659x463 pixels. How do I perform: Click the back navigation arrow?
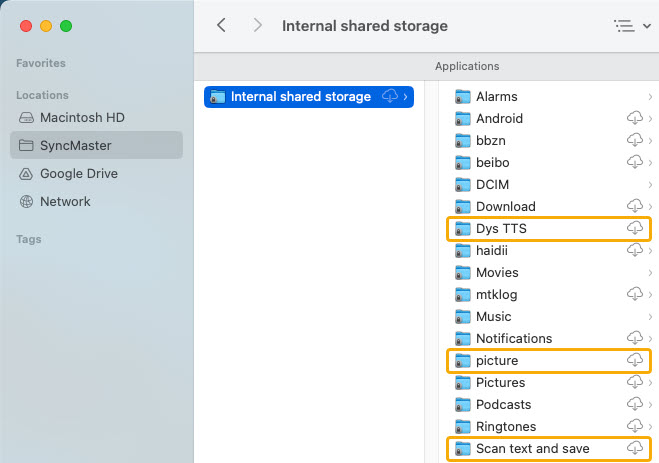(x=221, y=26)
